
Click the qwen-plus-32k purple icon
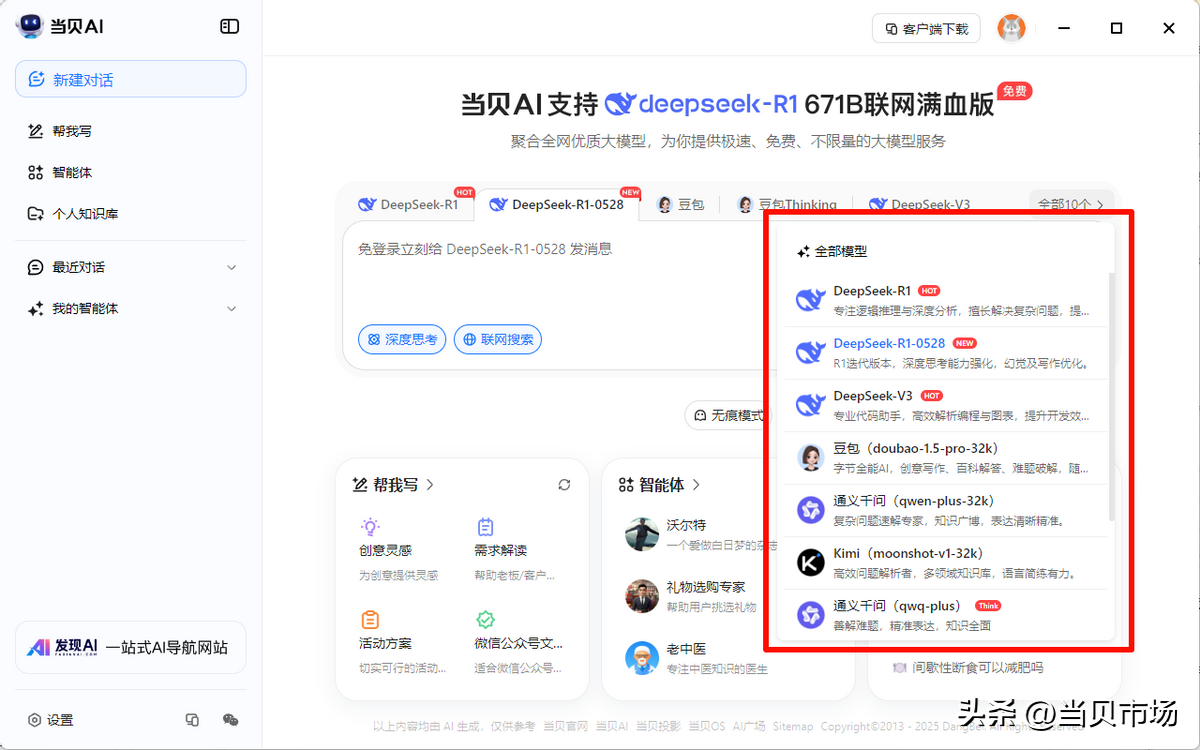tap(810, 510)
